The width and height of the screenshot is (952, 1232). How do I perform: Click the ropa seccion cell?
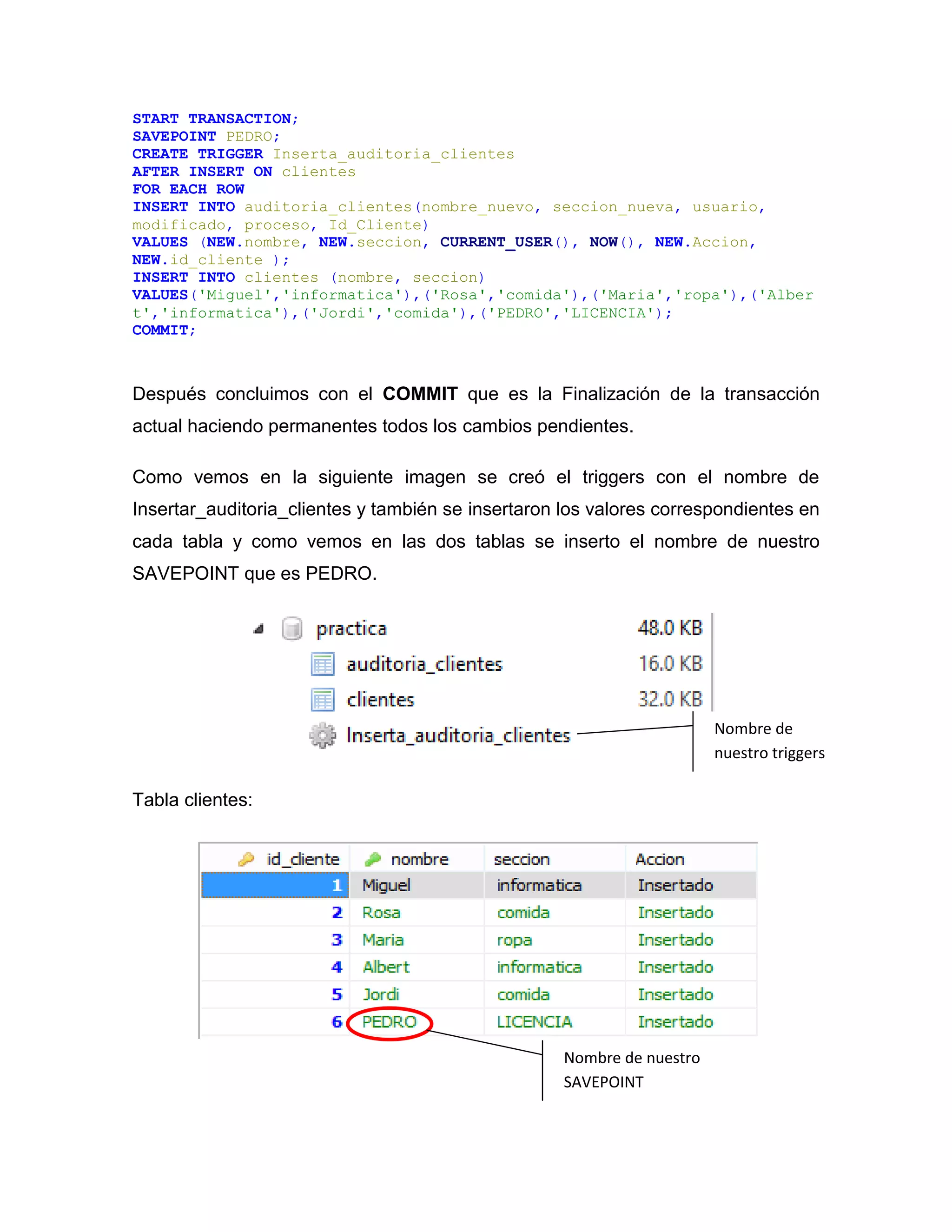coord(555,940)
